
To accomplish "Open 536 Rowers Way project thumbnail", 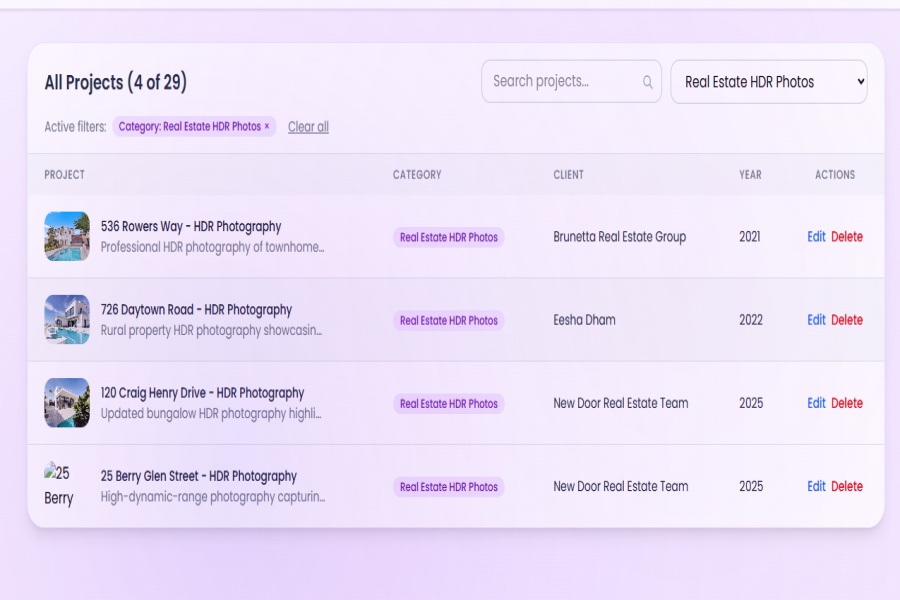I will pos(67,237).
